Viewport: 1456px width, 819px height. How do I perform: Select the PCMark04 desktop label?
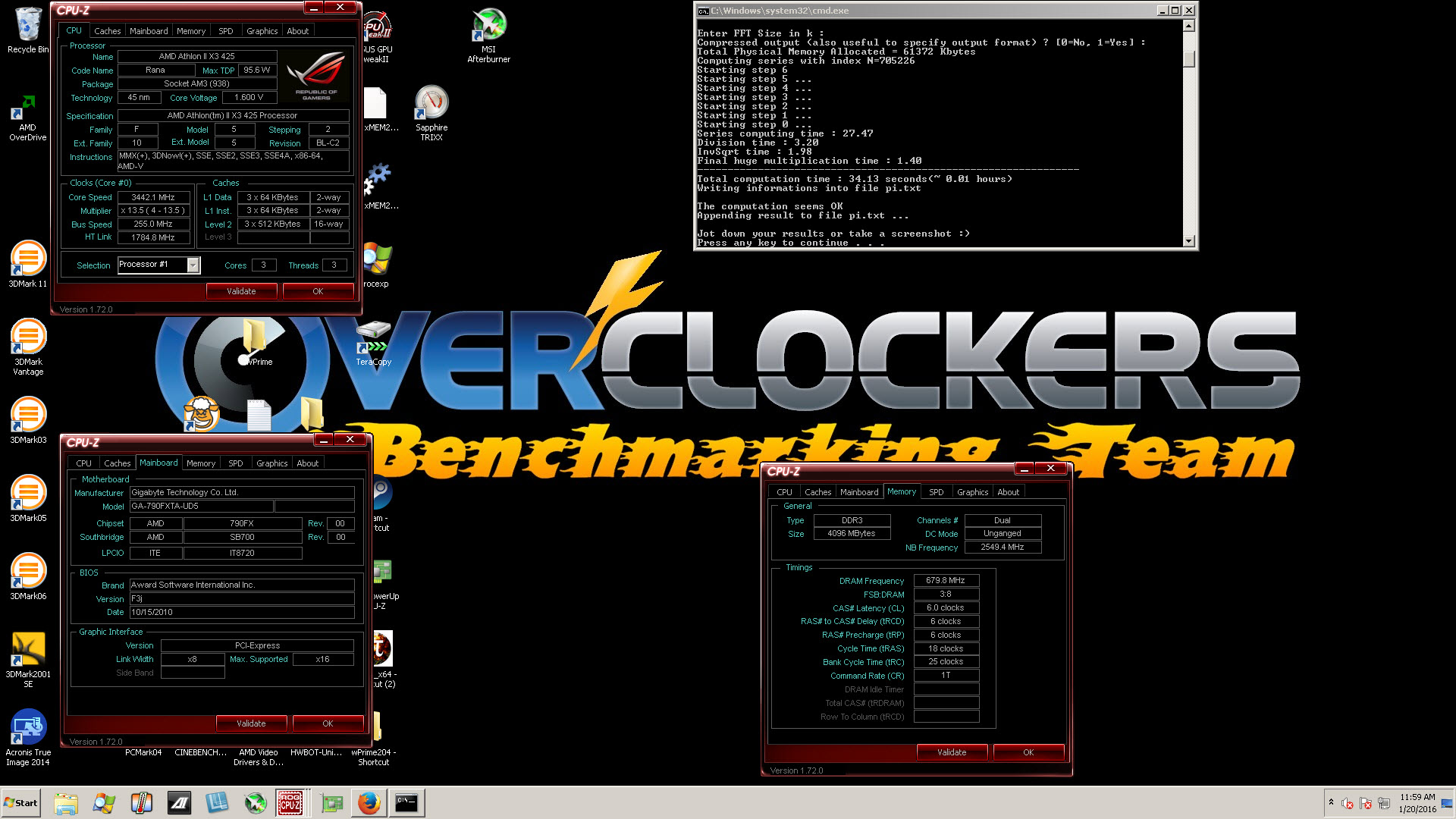[143, 753]
